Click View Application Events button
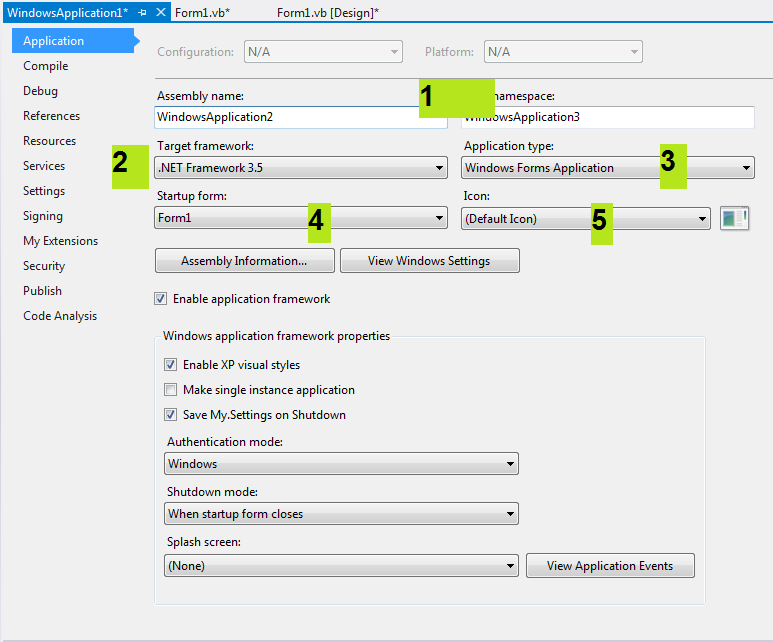The image size is (773, 642). [x=610, y=566]
